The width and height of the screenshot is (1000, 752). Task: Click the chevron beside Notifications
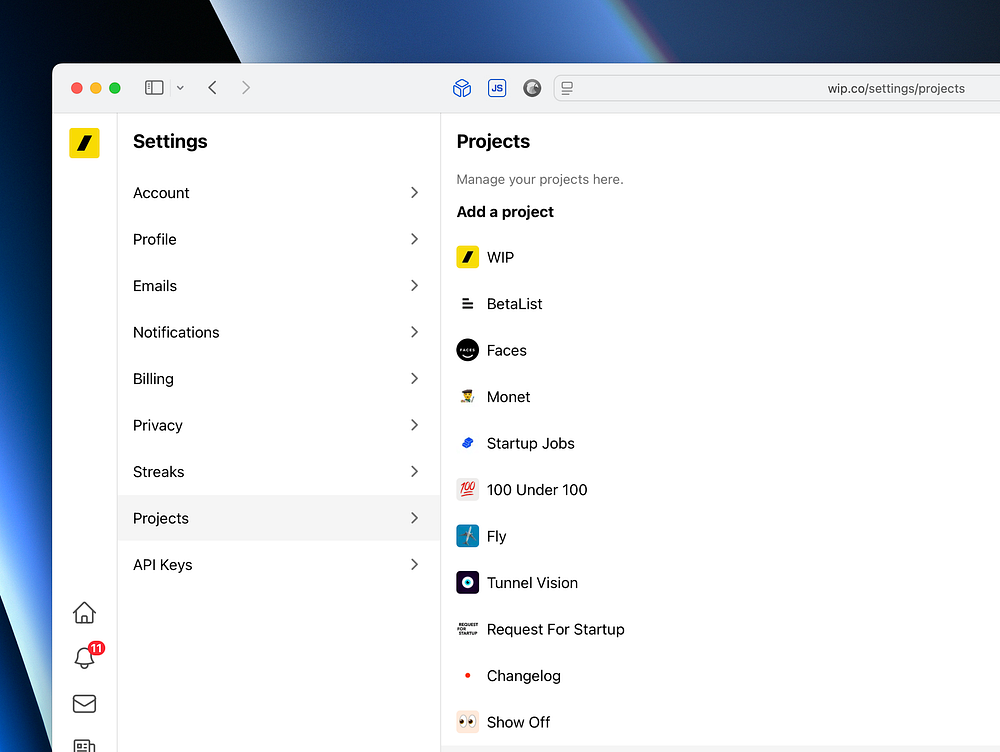(415, 332)
